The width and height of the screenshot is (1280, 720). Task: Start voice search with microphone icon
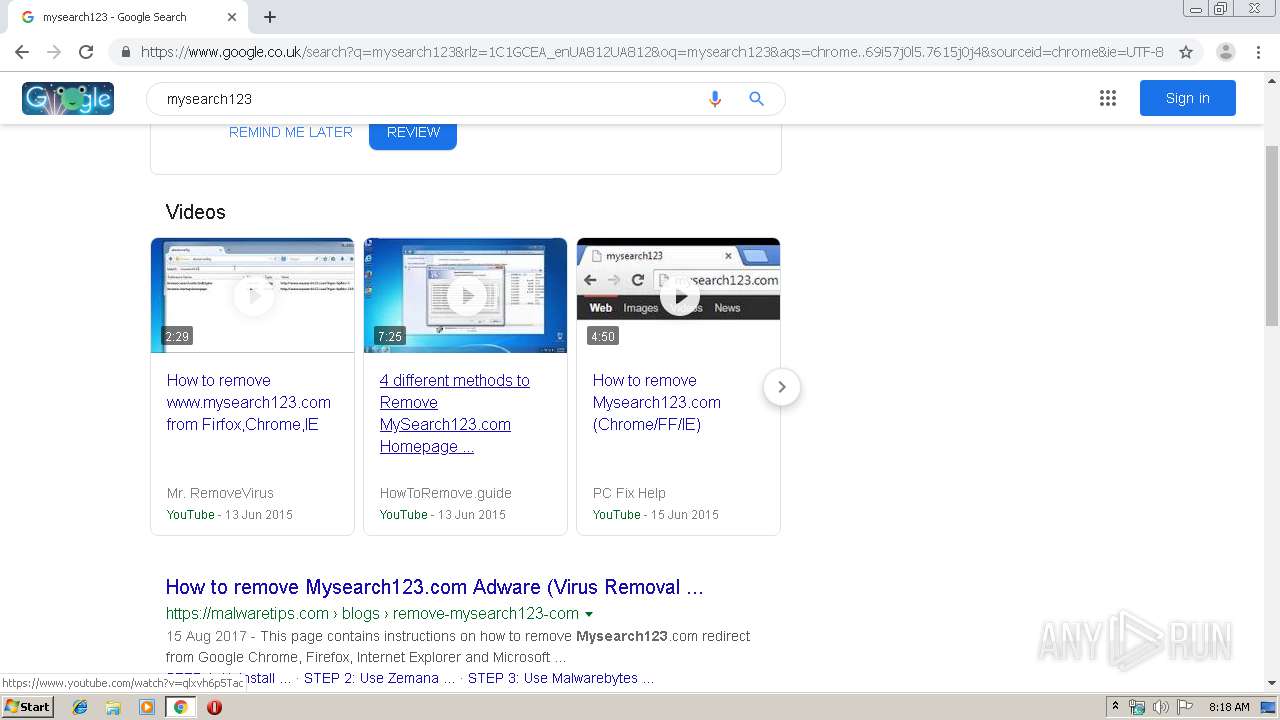[x=715, y=98]
